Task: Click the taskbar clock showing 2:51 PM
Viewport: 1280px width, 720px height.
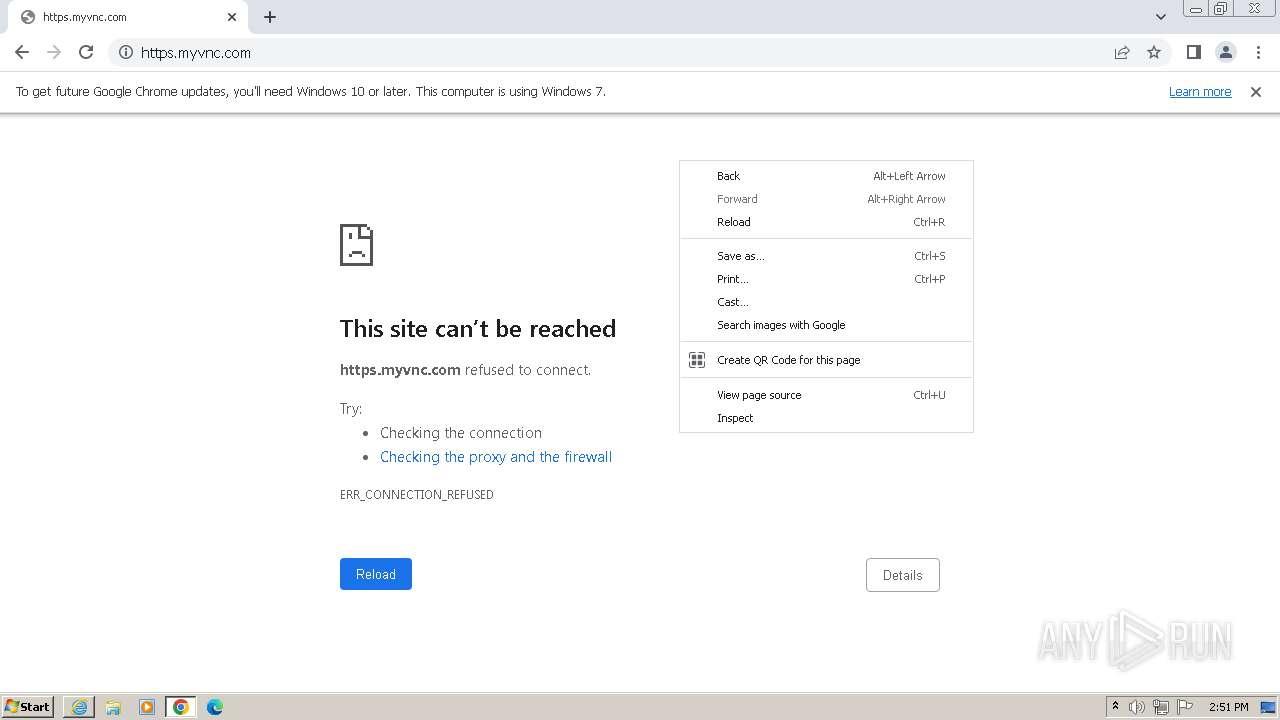Action: tap(1229, 707)
